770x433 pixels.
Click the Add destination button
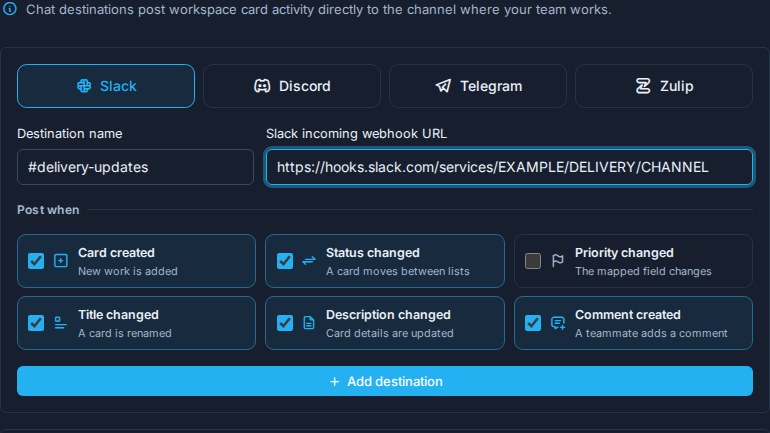click(385, 381)
